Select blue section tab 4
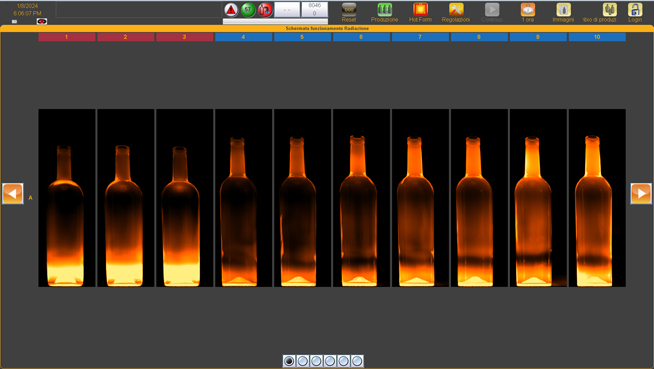This screenshot has width=654, height=369. 244,37
